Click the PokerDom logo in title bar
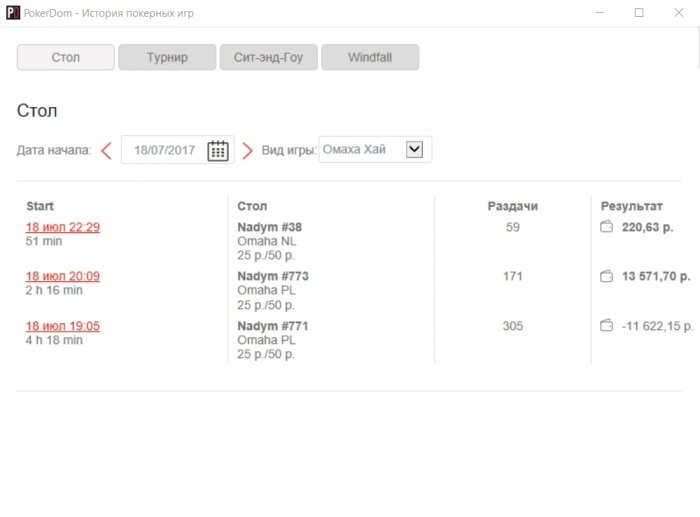The width and height of the screenshot is (700, 517). [x=13, y=13]
